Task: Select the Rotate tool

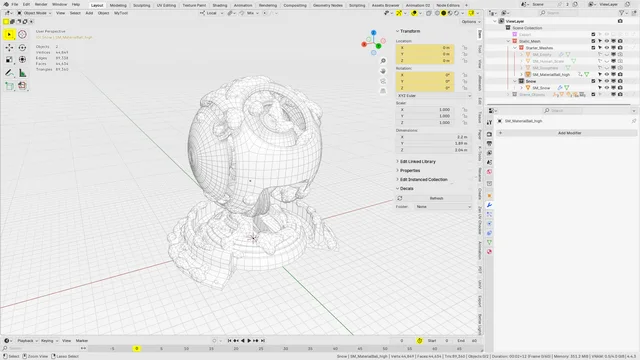Action: click(22, 47)
